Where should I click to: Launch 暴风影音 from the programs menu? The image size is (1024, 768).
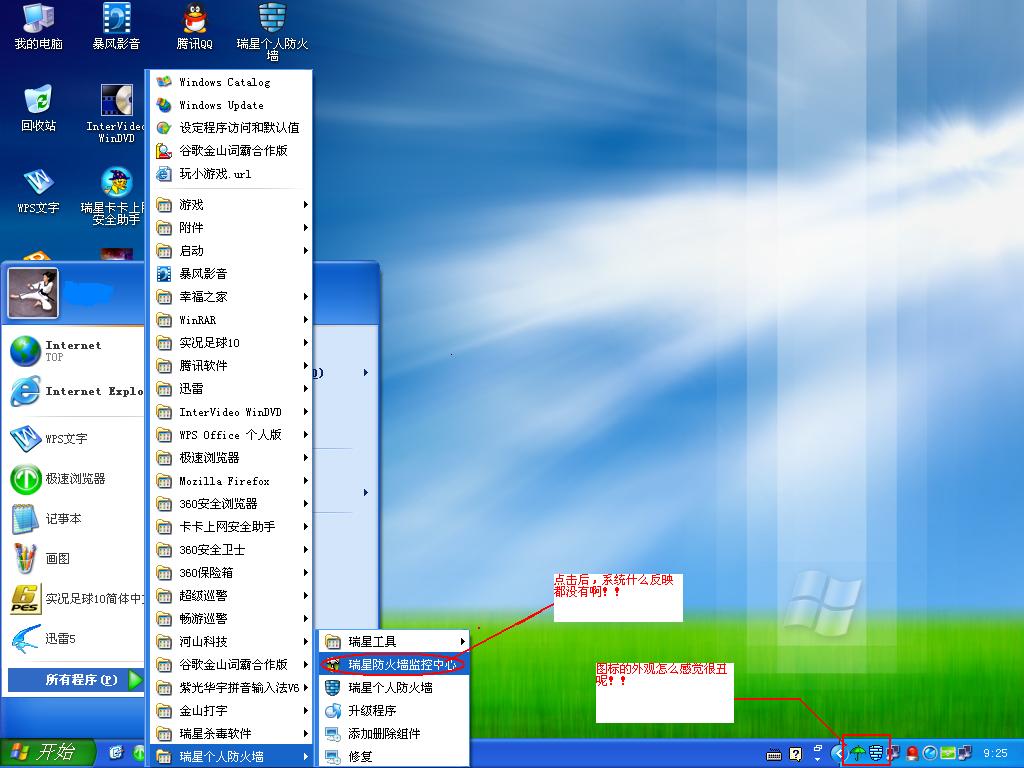click(231, 274)
